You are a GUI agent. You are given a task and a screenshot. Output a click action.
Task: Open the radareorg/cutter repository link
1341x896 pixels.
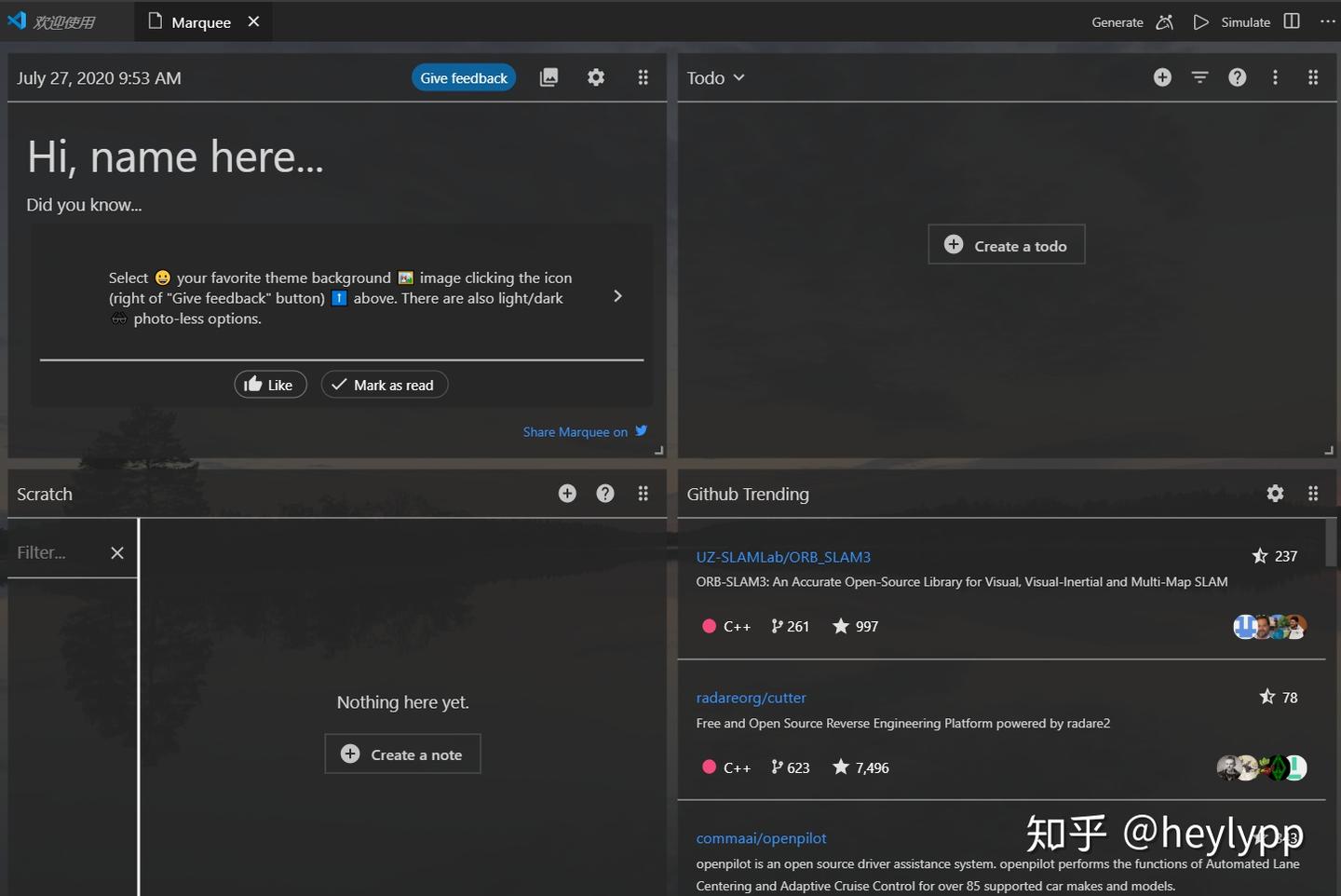(x=751, y=697)
